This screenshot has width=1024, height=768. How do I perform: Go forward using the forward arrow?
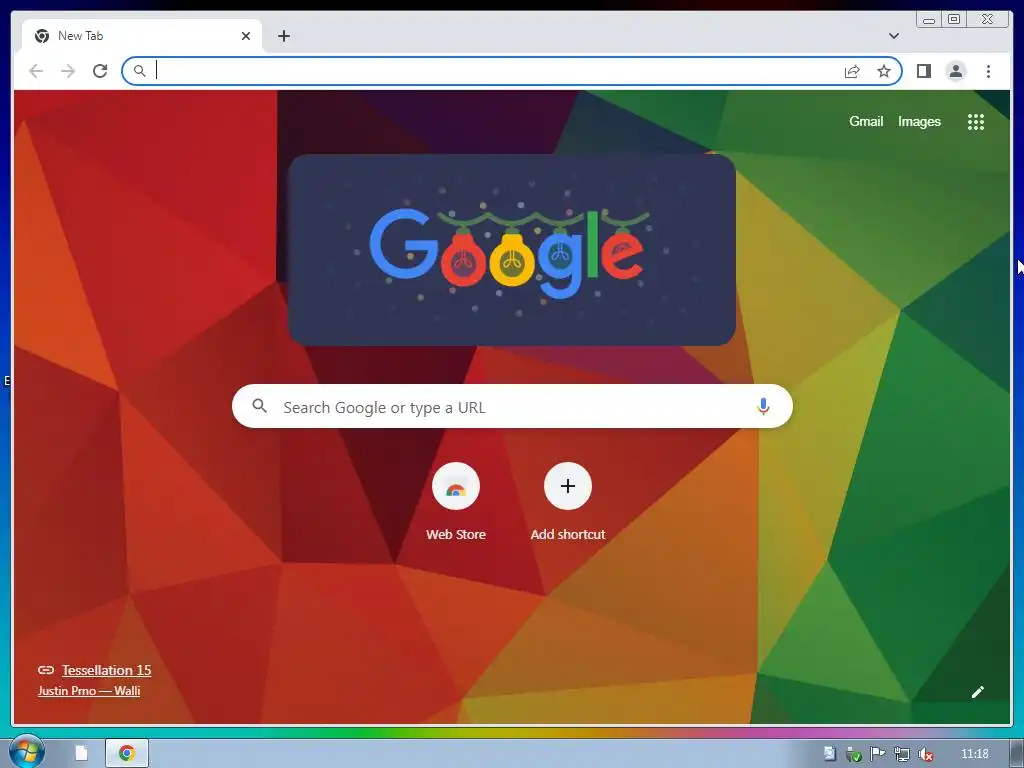click(x=68, y=71)
